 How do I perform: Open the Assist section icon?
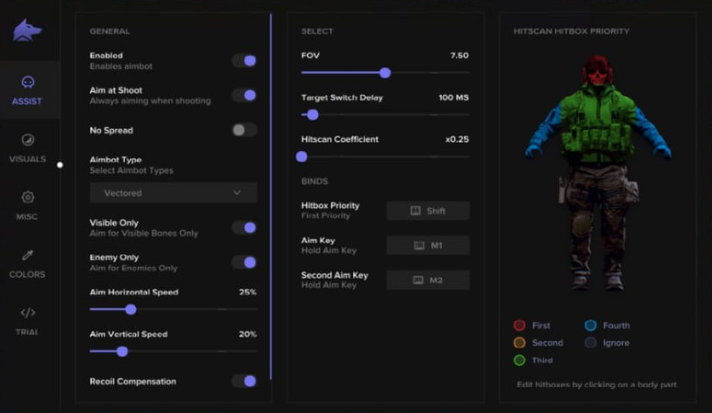(27, 82)
